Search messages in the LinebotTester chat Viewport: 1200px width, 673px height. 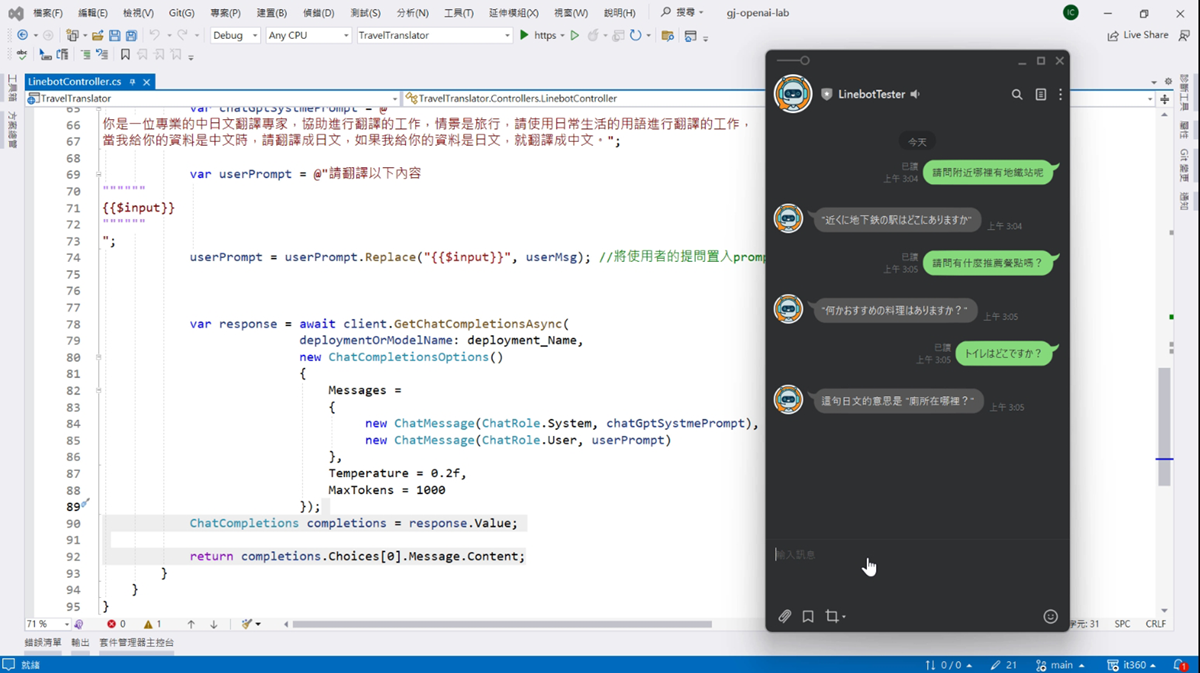tap(1017, 95)
